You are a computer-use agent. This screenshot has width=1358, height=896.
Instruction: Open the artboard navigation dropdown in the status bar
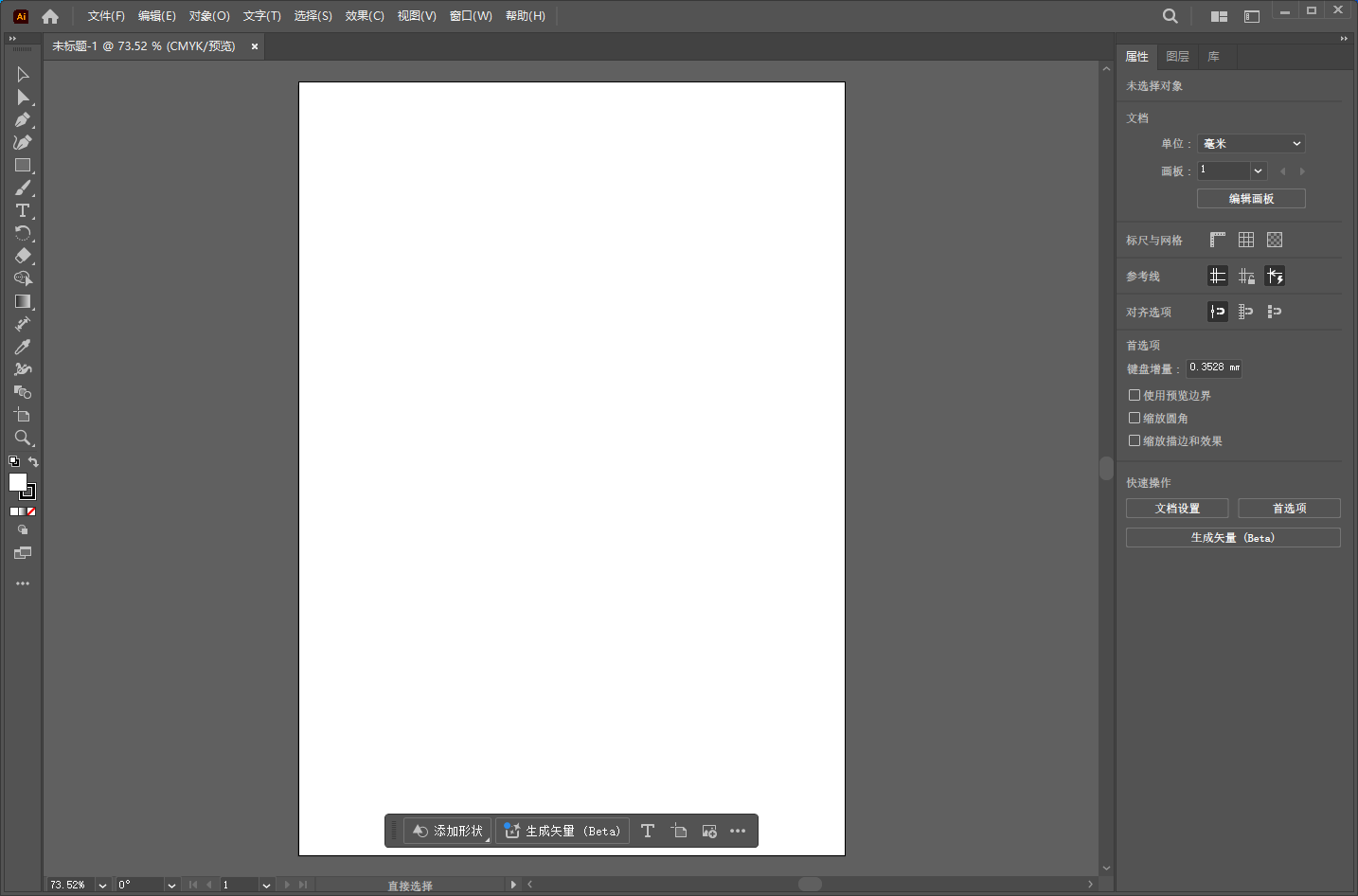point(266,885)
